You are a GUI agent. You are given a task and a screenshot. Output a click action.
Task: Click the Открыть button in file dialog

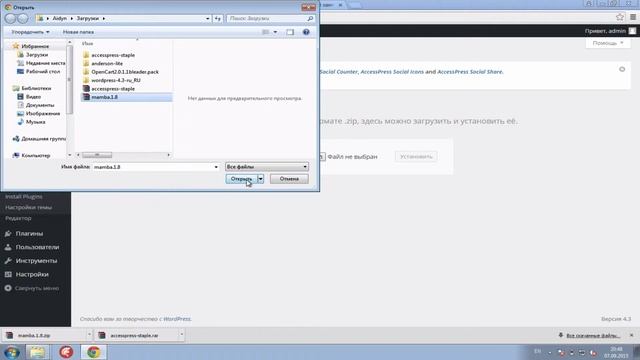coord(241,179)
